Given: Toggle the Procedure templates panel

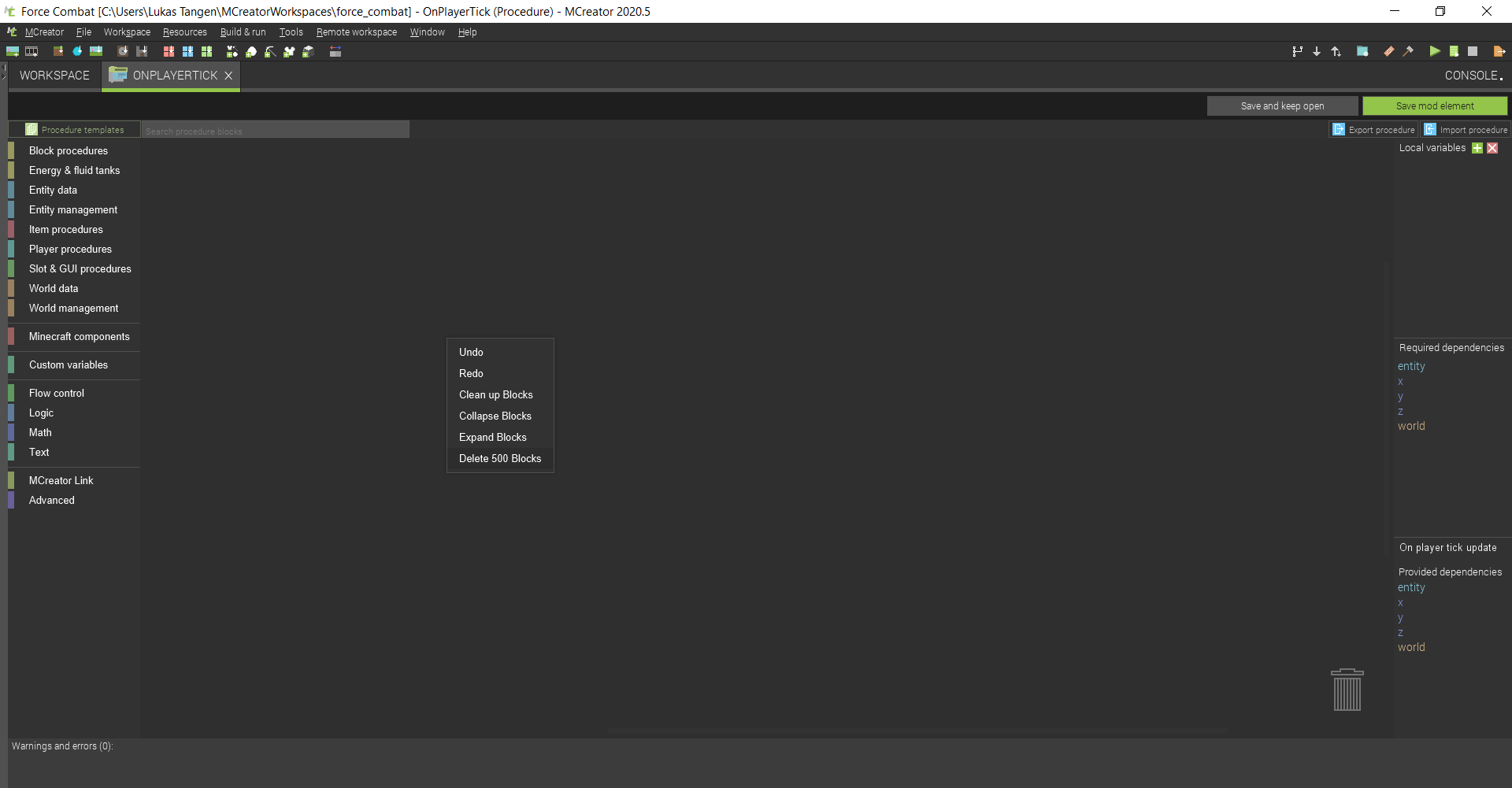Looking at the screenshot, I should point(75,129).
